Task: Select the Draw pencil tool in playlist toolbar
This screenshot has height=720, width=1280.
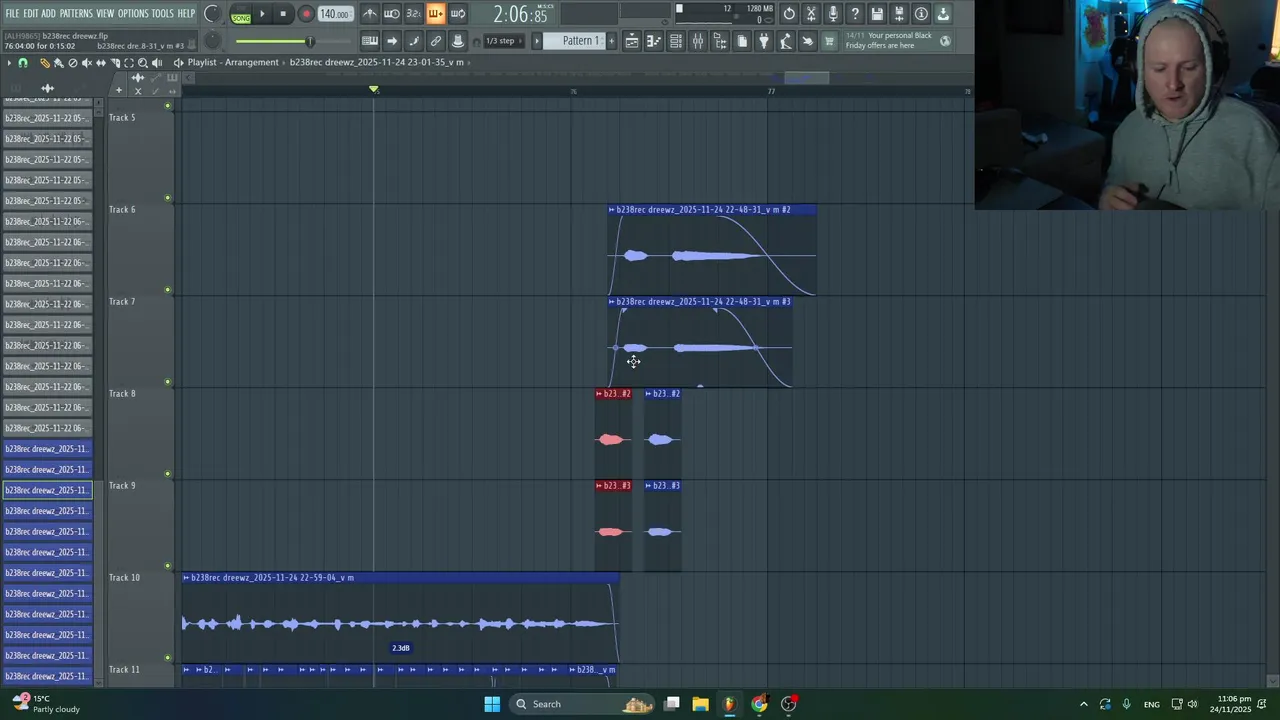Action: click(x=44, y=63)
